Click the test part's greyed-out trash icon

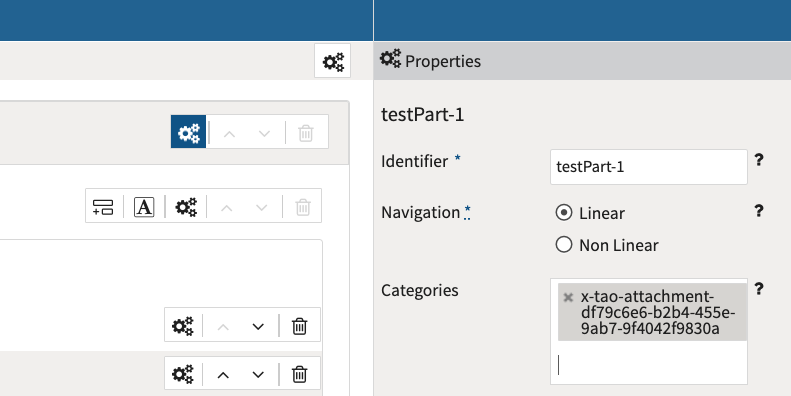click(x=306, y=133)
